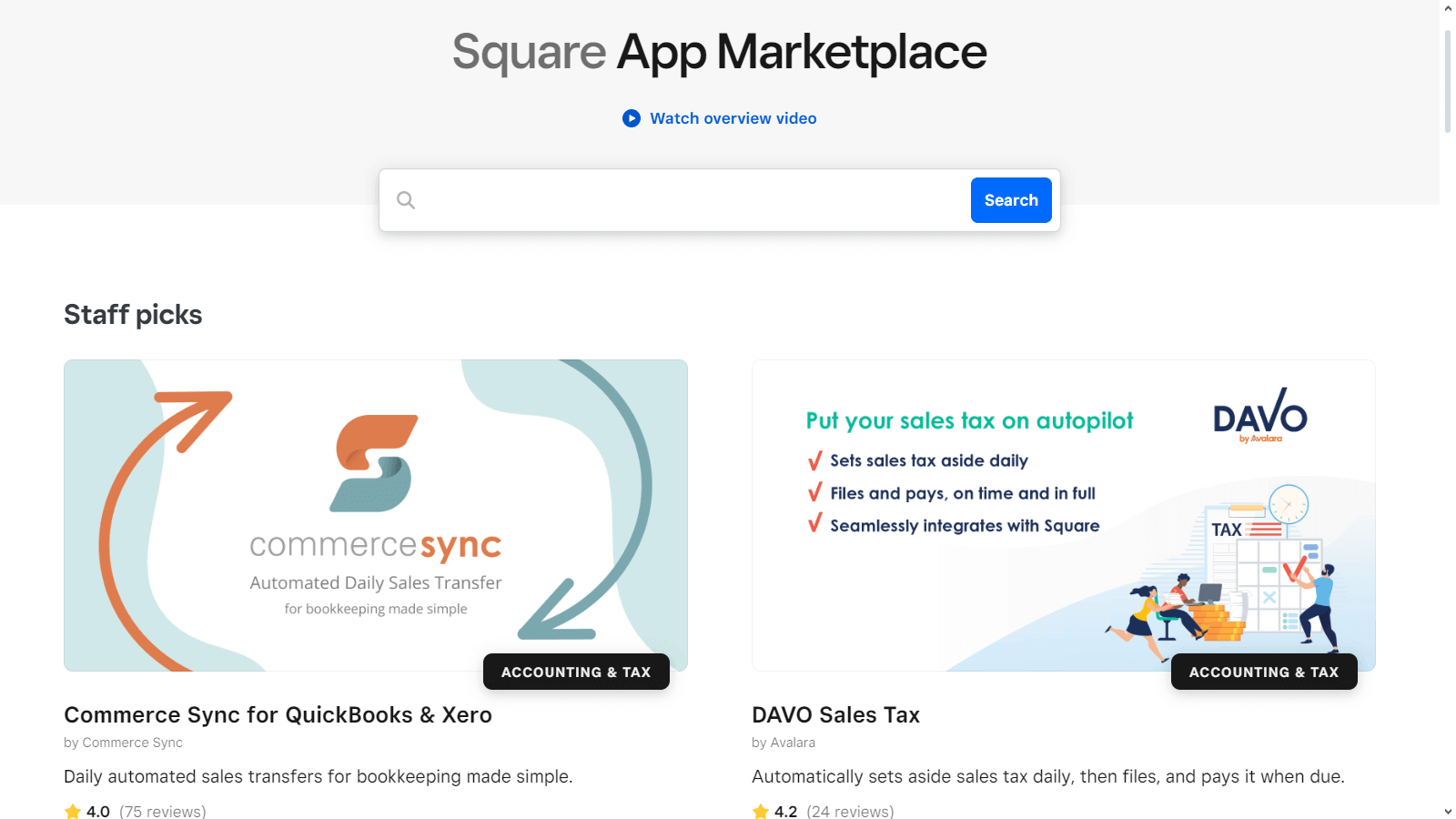
Task: Click the Staff picks heading
Action: point(133,315)
